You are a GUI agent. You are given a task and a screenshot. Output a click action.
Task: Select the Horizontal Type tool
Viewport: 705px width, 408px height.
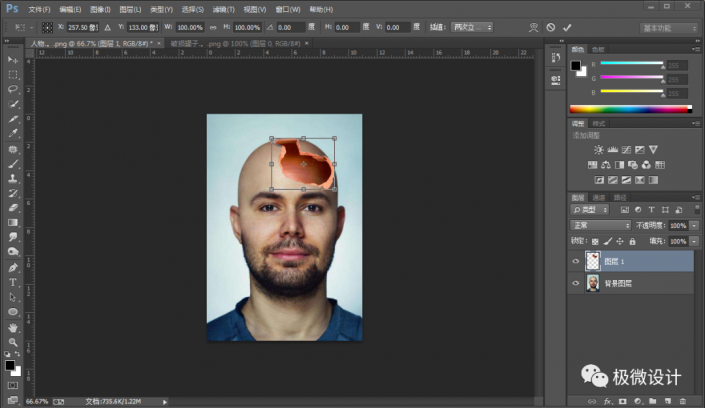[x=13, y=282]
